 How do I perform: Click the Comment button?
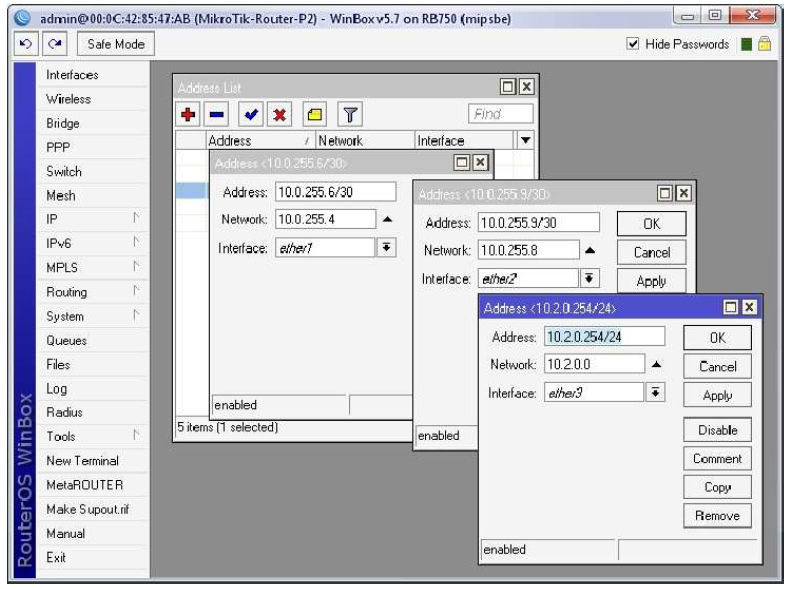717,458
